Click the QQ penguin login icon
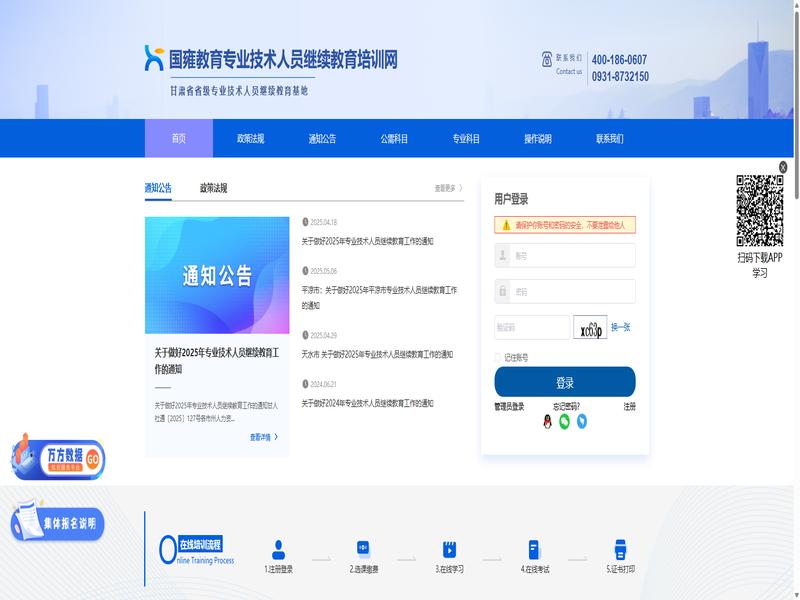Viewport: 800px width, 600px height. (x=547, y=422)
